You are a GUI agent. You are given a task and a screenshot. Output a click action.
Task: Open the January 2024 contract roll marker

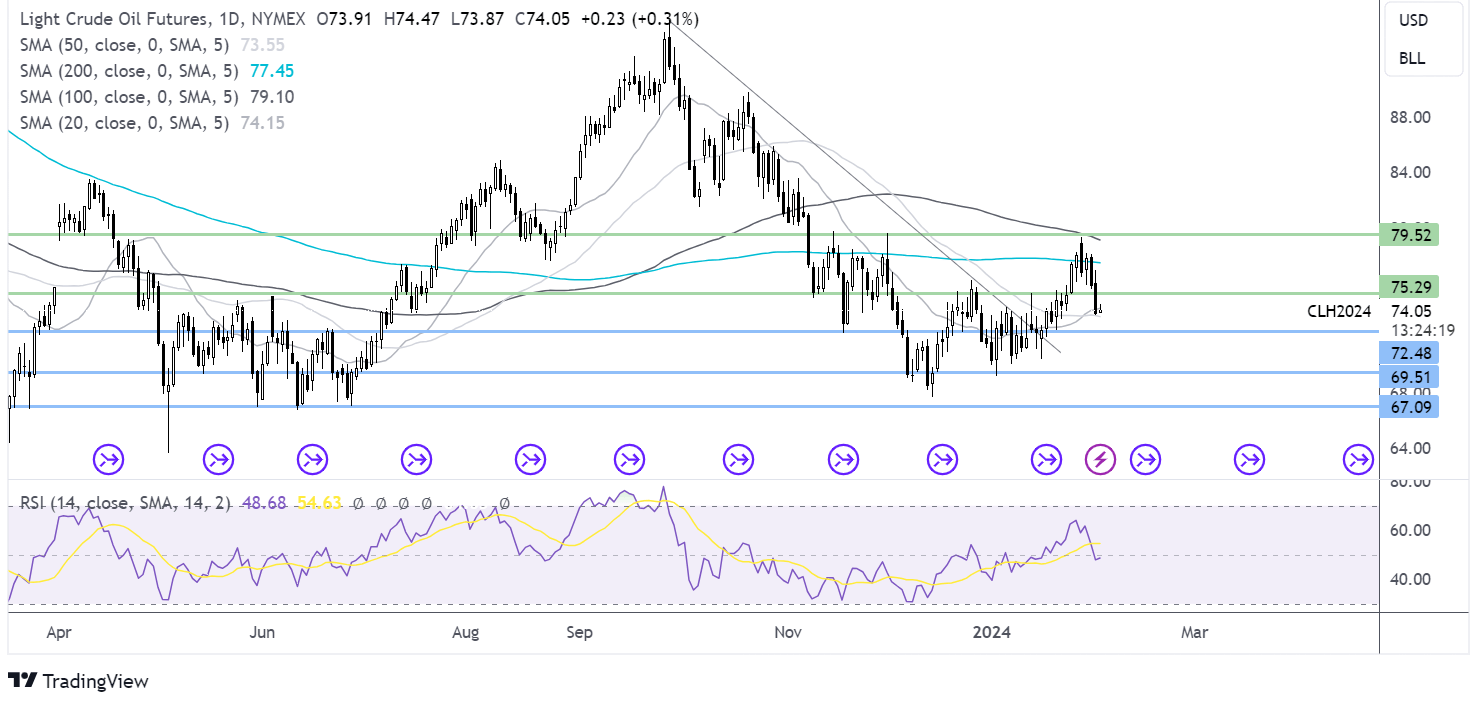pos(1046,460)
